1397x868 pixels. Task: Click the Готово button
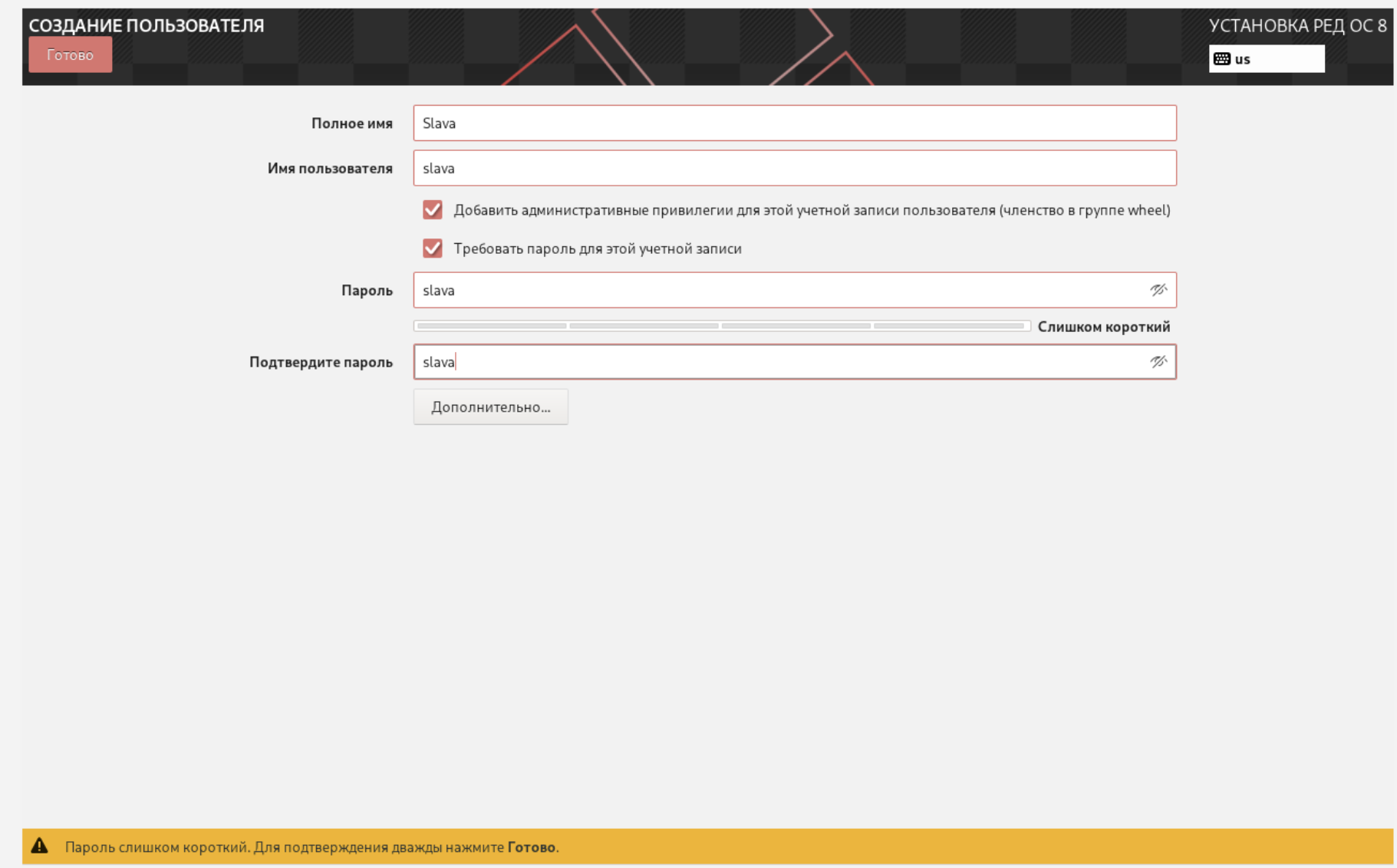tap(70, 54)
